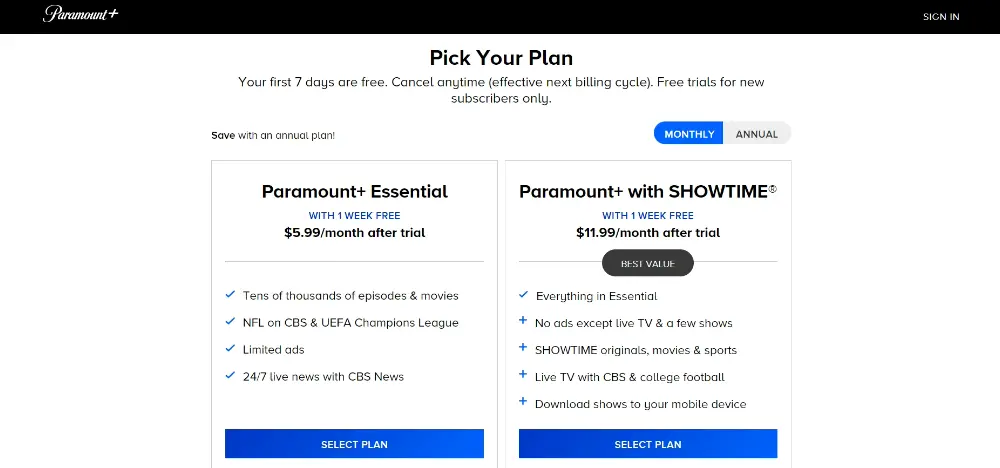Click the Paramount+ with SHOWTIME heading
1000x468 pixels.
[x=648, y=191]
